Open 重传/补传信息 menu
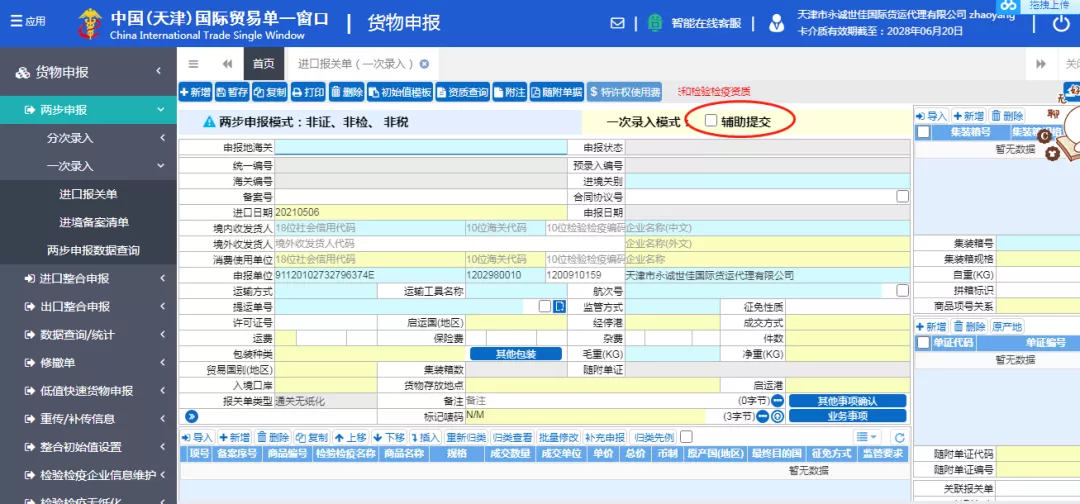This screenshot has width=1080, height=504. [x=77, y=419]
